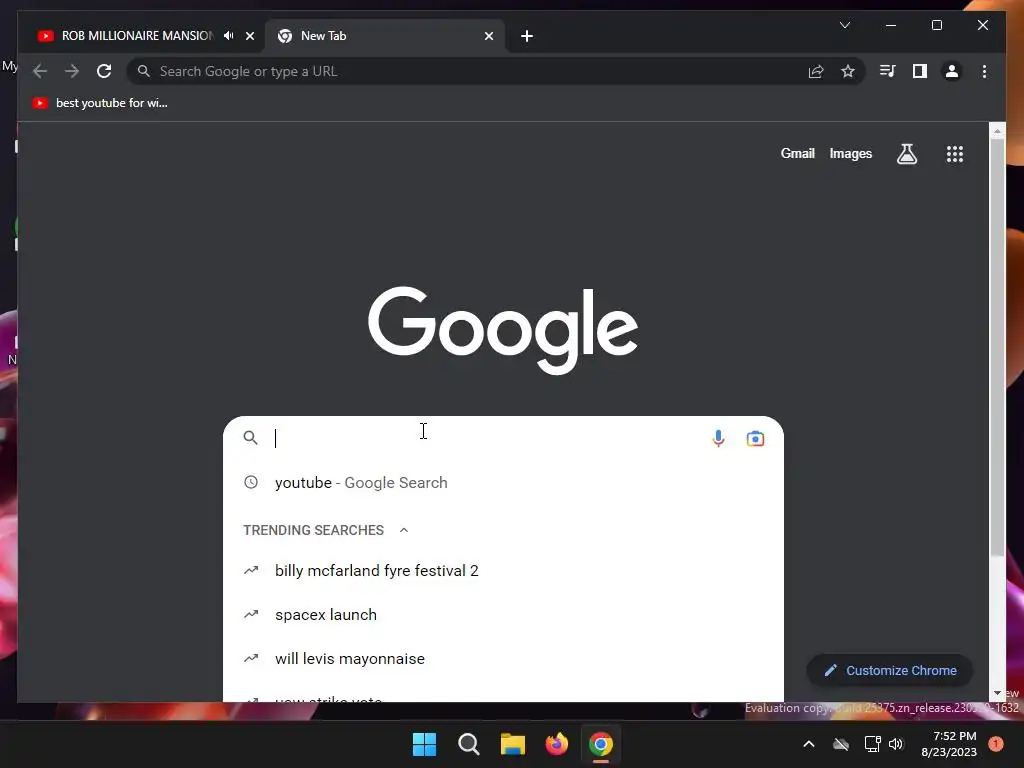Viewport: 1024px width, 768px height.
Task: Open Windows taskbar search
Action: tap(468, 744)
